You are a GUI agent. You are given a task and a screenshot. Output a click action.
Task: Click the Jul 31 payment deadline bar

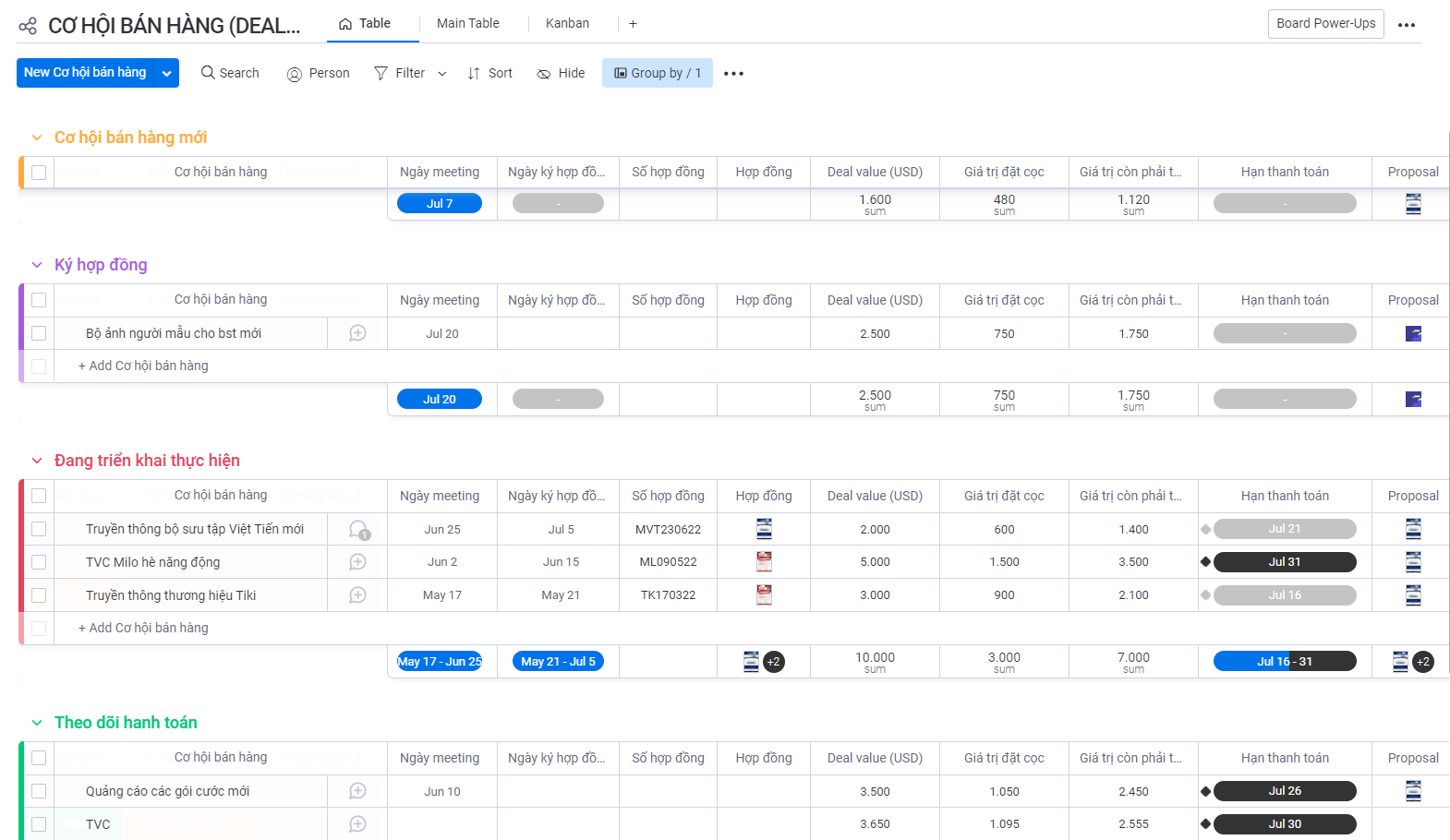(1284, 562)
